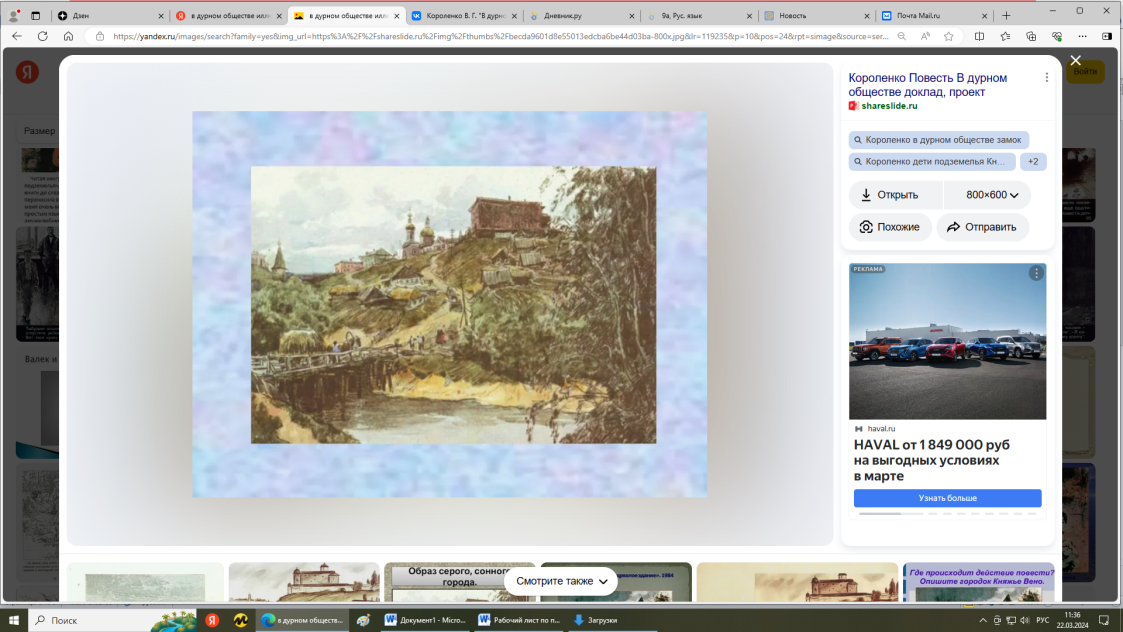Image resolution: width=1123 pixels, height=632 pixels.
Task: Open the Windows Start menu
Action: 14,621
